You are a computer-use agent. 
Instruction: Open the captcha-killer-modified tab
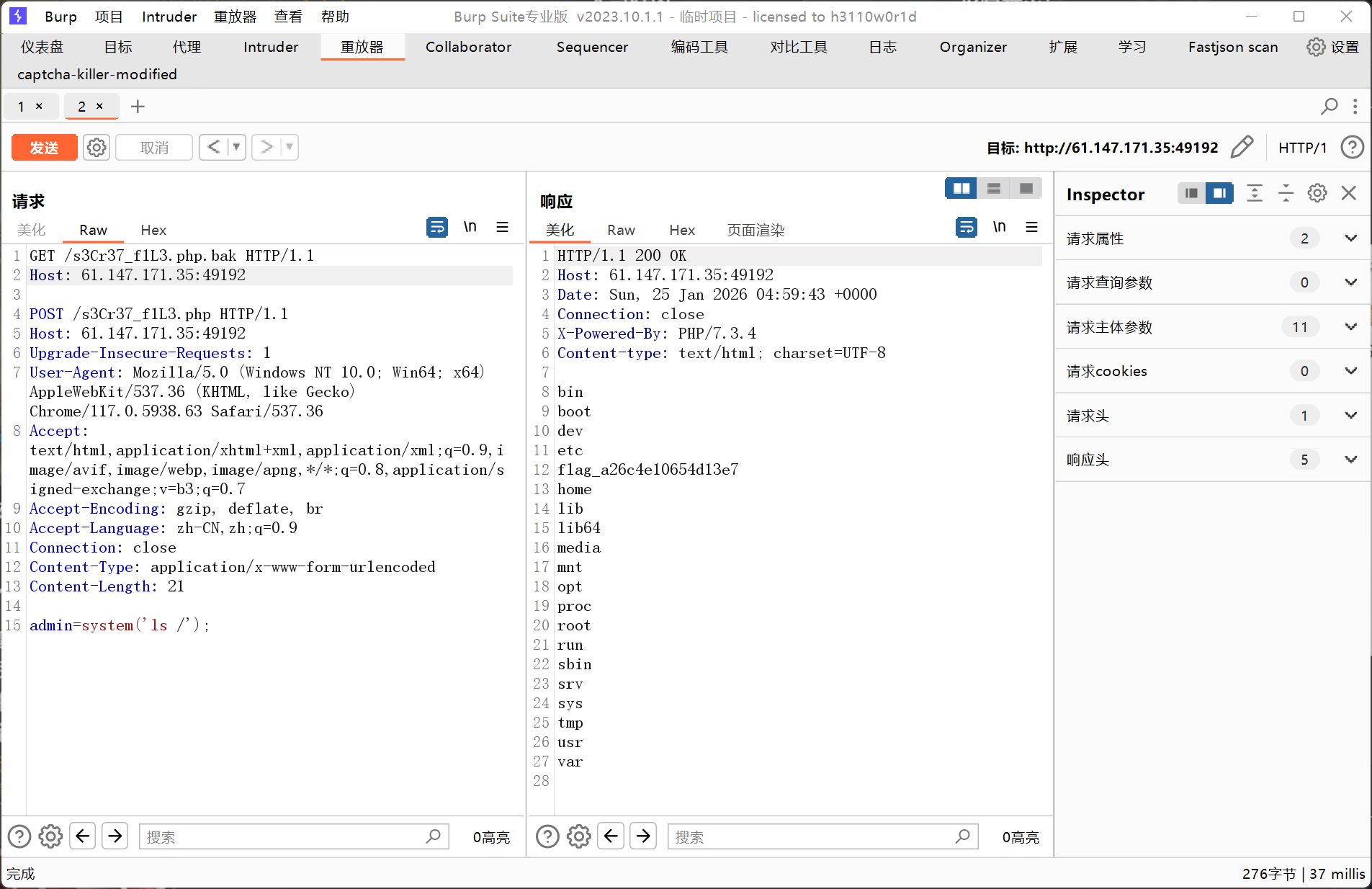pos(97,74)
